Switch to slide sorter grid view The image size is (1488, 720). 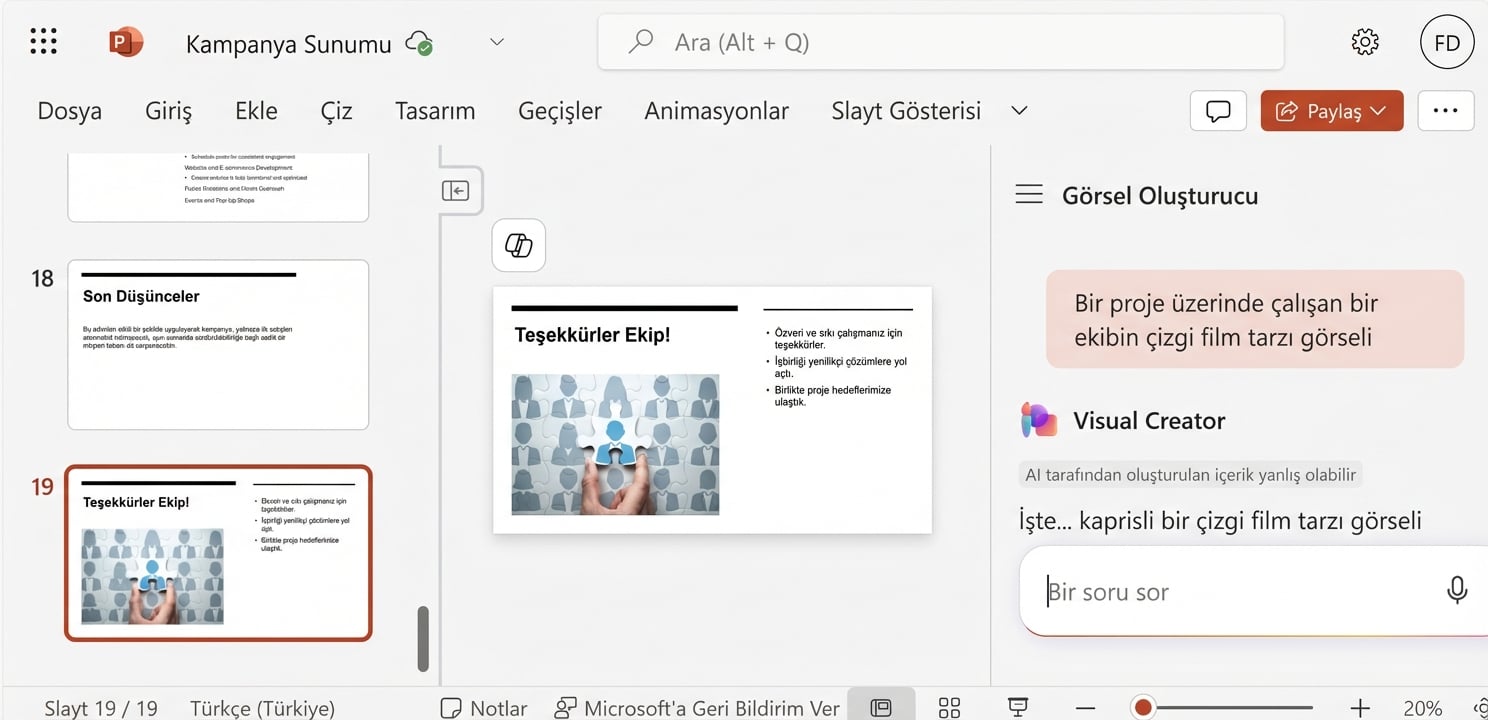coord(948,707)
